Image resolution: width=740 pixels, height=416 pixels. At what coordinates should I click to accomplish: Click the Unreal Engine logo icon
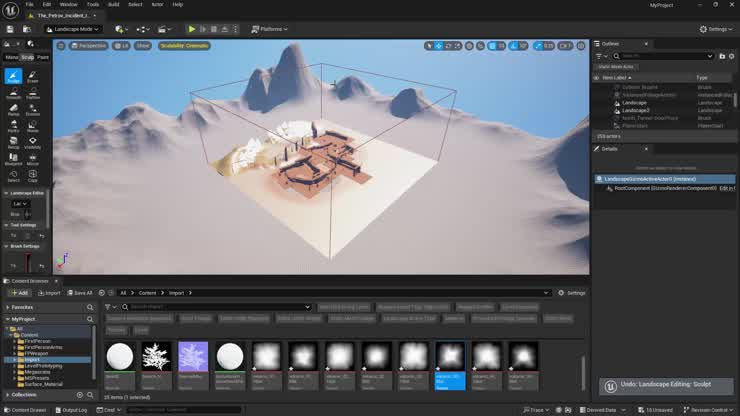coord(10,10)
